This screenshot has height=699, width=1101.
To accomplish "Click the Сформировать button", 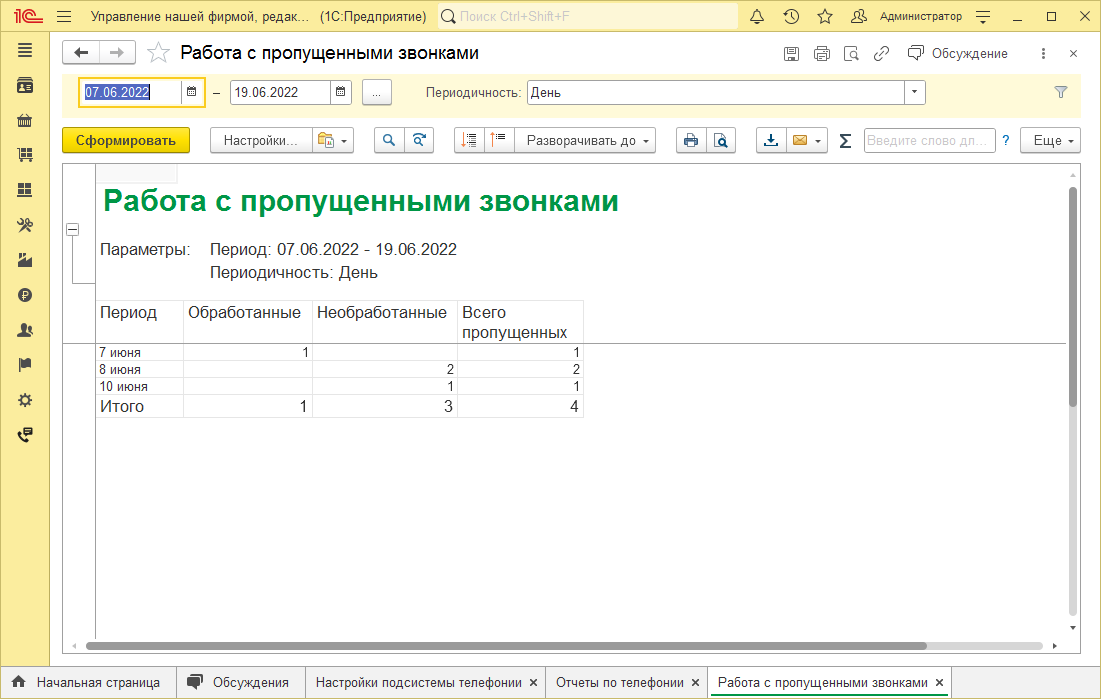I will point(126,141).
